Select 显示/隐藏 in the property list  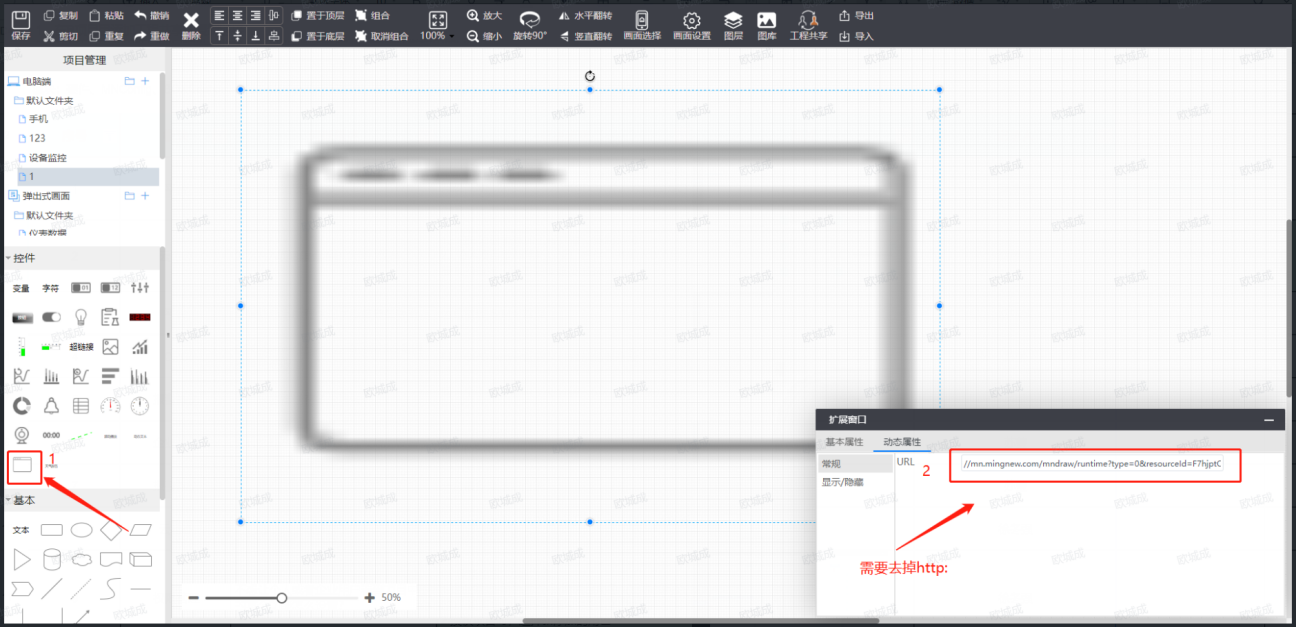843,482
